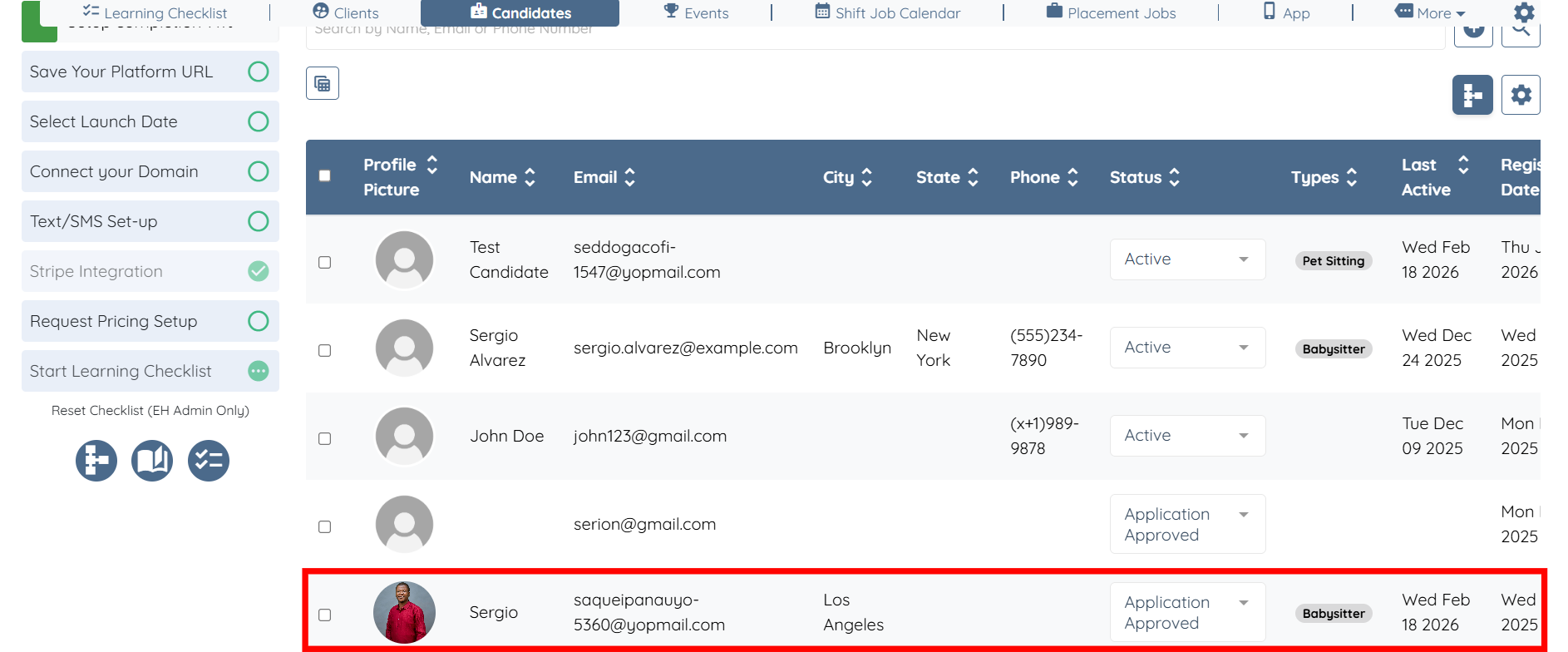The height and width of the screenshot is (652, 1568).
Task: Click Babysitter tag in Sergio Alvarez row
Action: point(1334,349)
